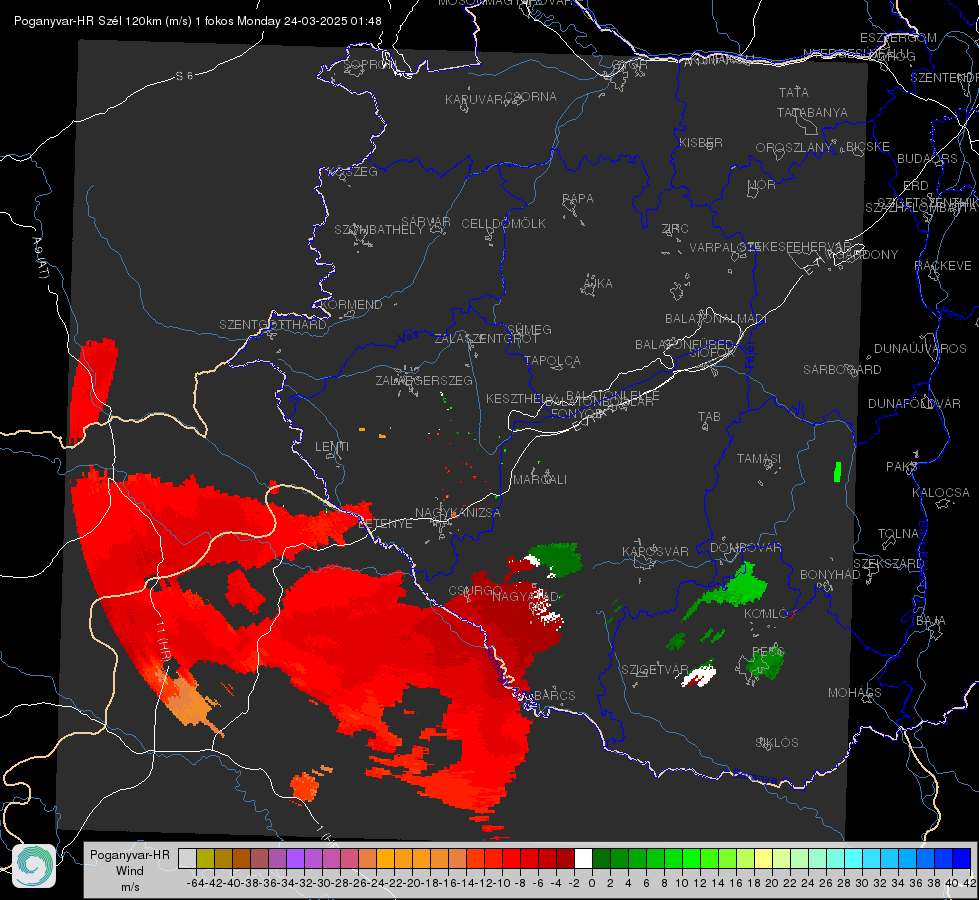This screenshot has width=979, height=900.
Task: Click the TOLNA town label
Action: [x=898, y=534]
